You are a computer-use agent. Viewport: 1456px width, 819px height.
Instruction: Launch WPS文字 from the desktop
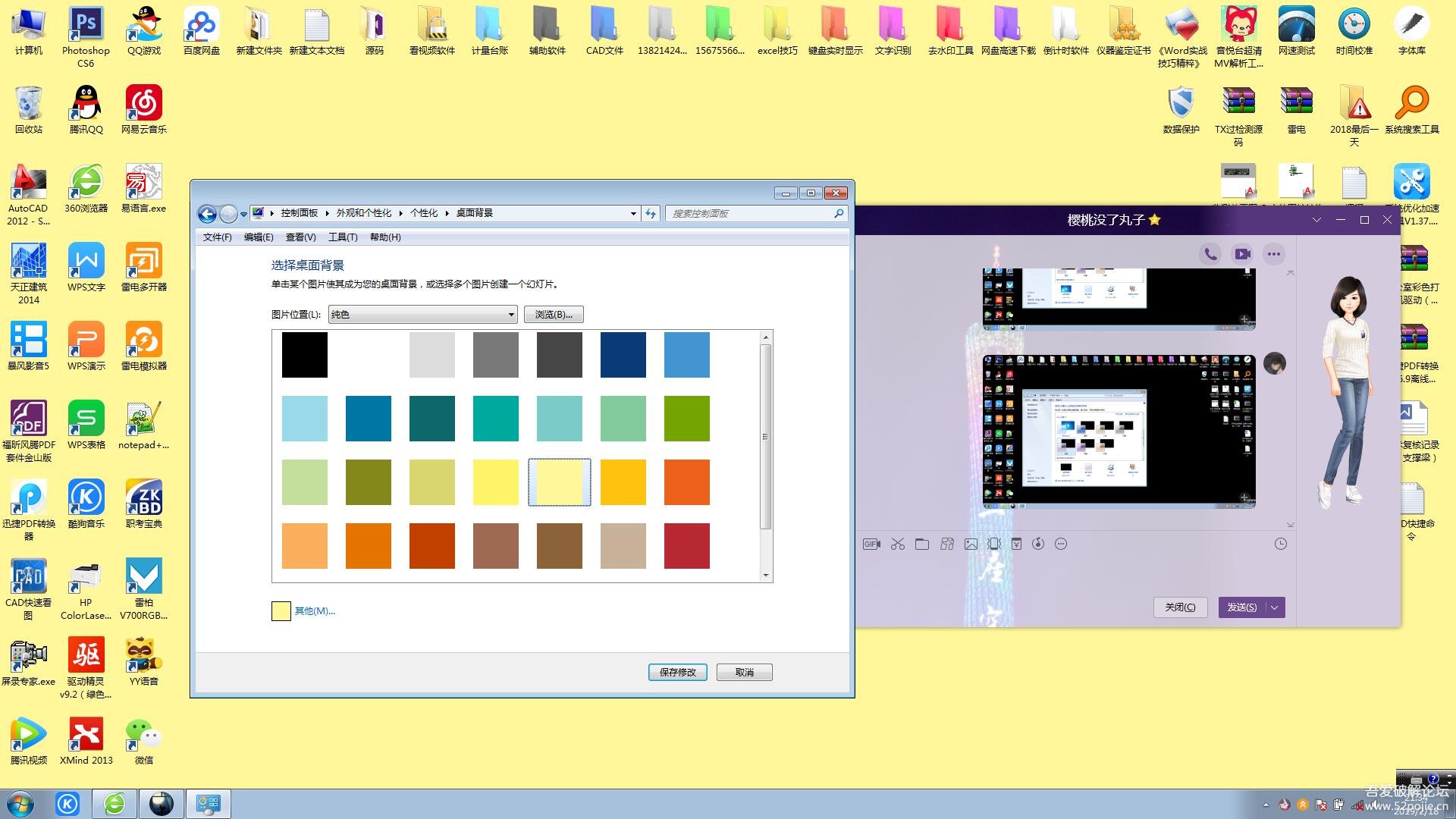86,267
